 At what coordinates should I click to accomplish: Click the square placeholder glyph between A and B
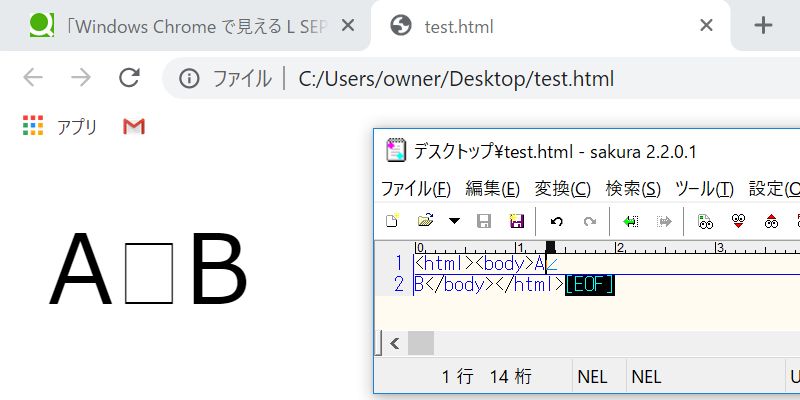click(148, 272)
